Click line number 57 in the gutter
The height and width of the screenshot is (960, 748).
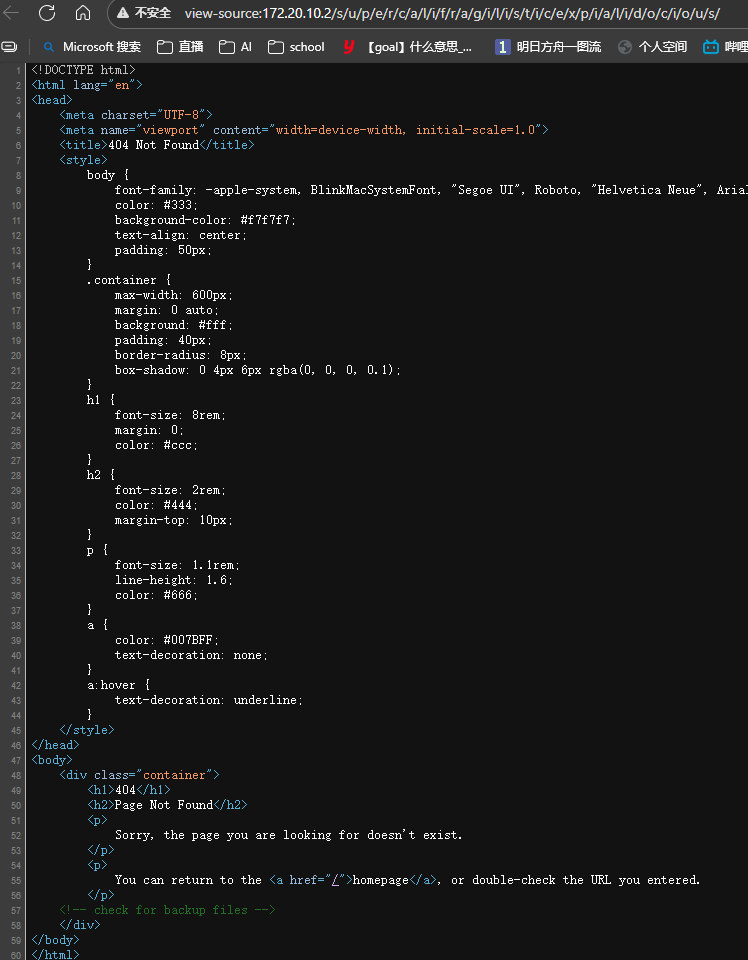[18, 910]
